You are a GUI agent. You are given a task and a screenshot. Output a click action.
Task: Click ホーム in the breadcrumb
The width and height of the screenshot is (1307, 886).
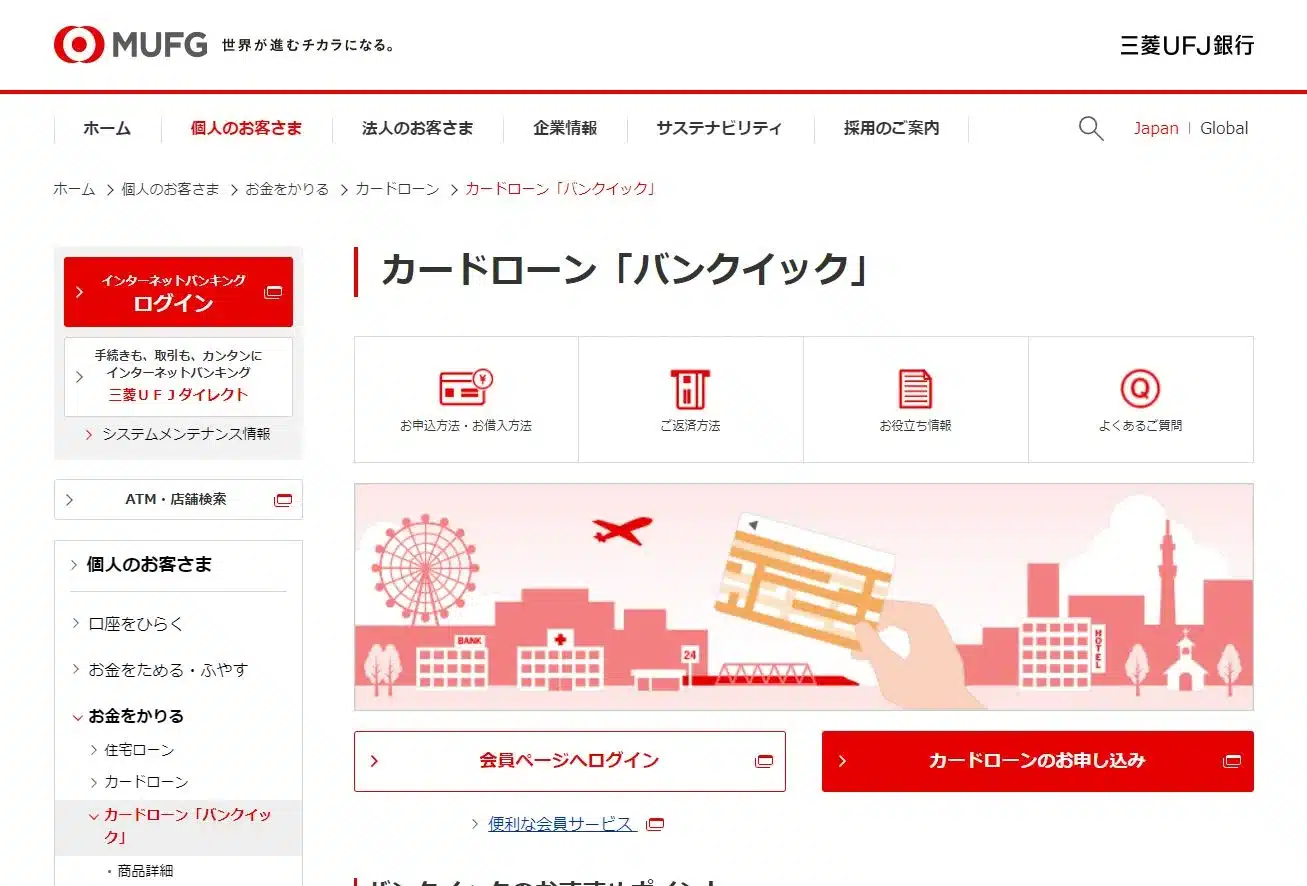74,189
